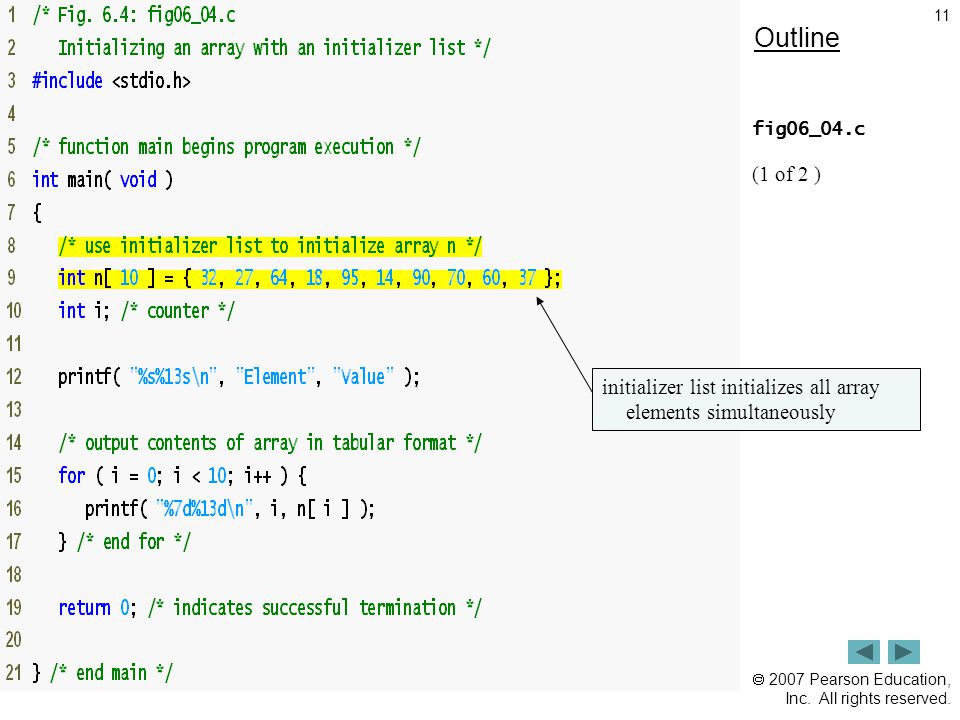
Task: Click slide number 11
Action: (x=942, y=15)
